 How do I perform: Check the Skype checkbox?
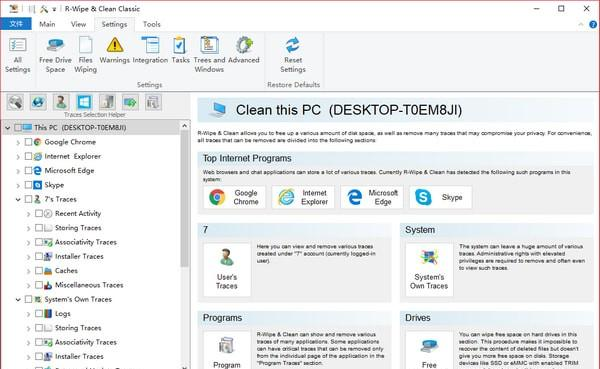(x=28, y=185)
